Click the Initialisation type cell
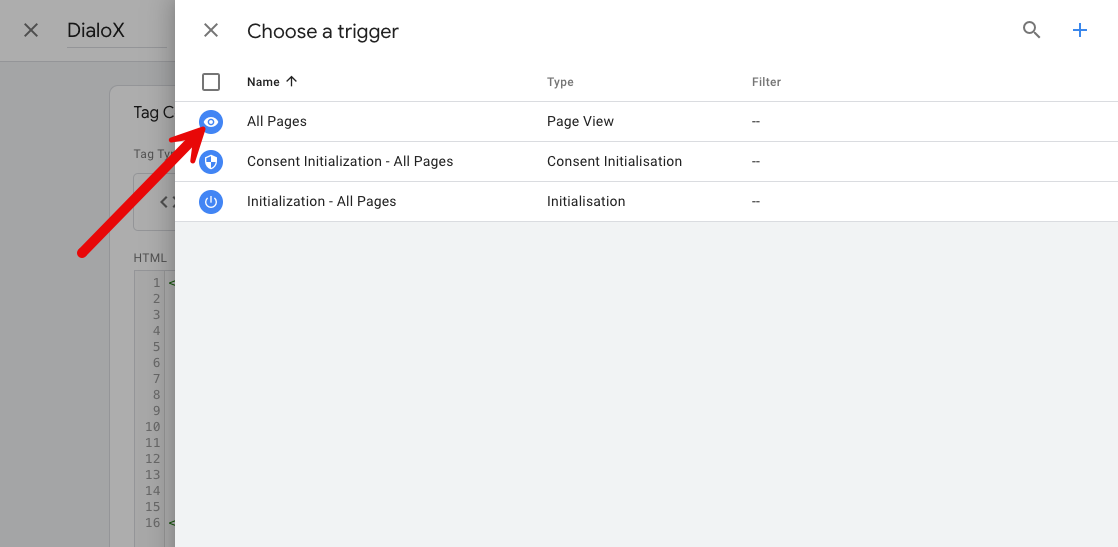The height and width of the screenshot is (547, 1118). 586,201
